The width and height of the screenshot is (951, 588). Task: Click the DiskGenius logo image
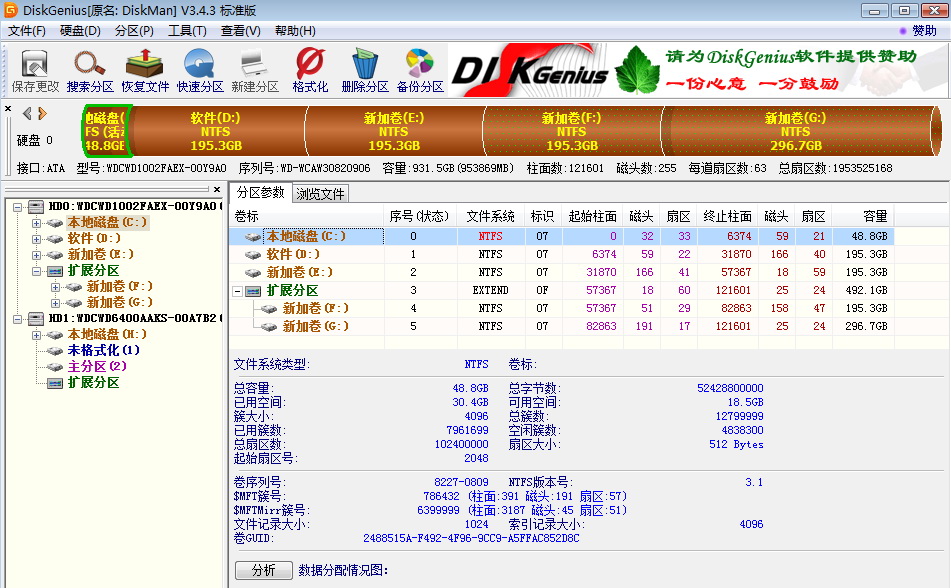click(x=529, y=70)
